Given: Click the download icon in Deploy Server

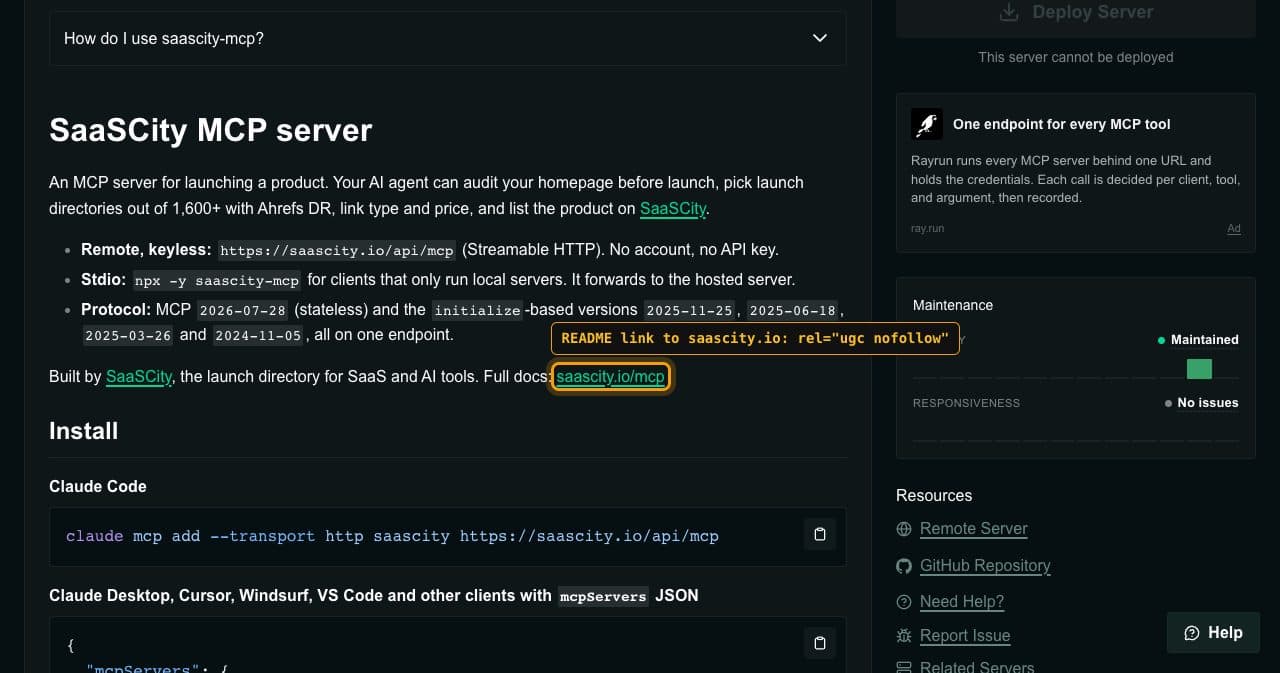Looking at the screenshot, I should (1009, 12).
